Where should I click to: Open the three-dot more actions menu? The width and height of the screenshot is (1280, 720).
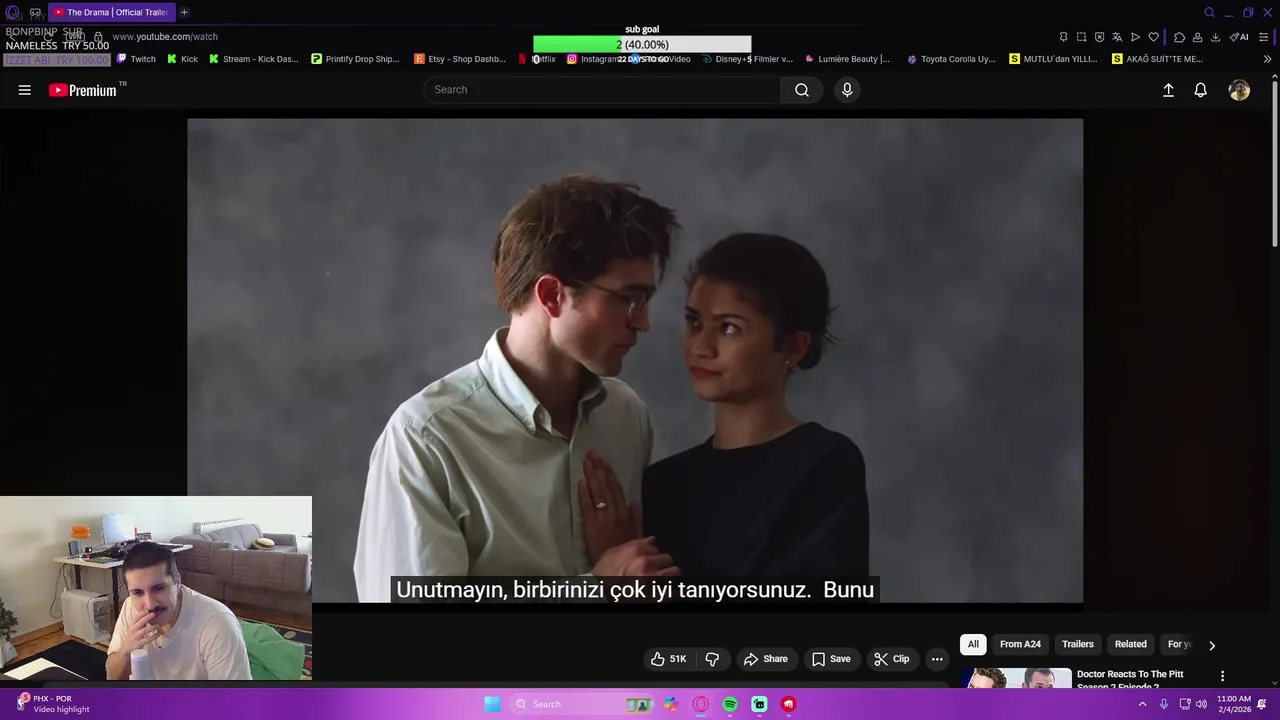click(937, 659)
